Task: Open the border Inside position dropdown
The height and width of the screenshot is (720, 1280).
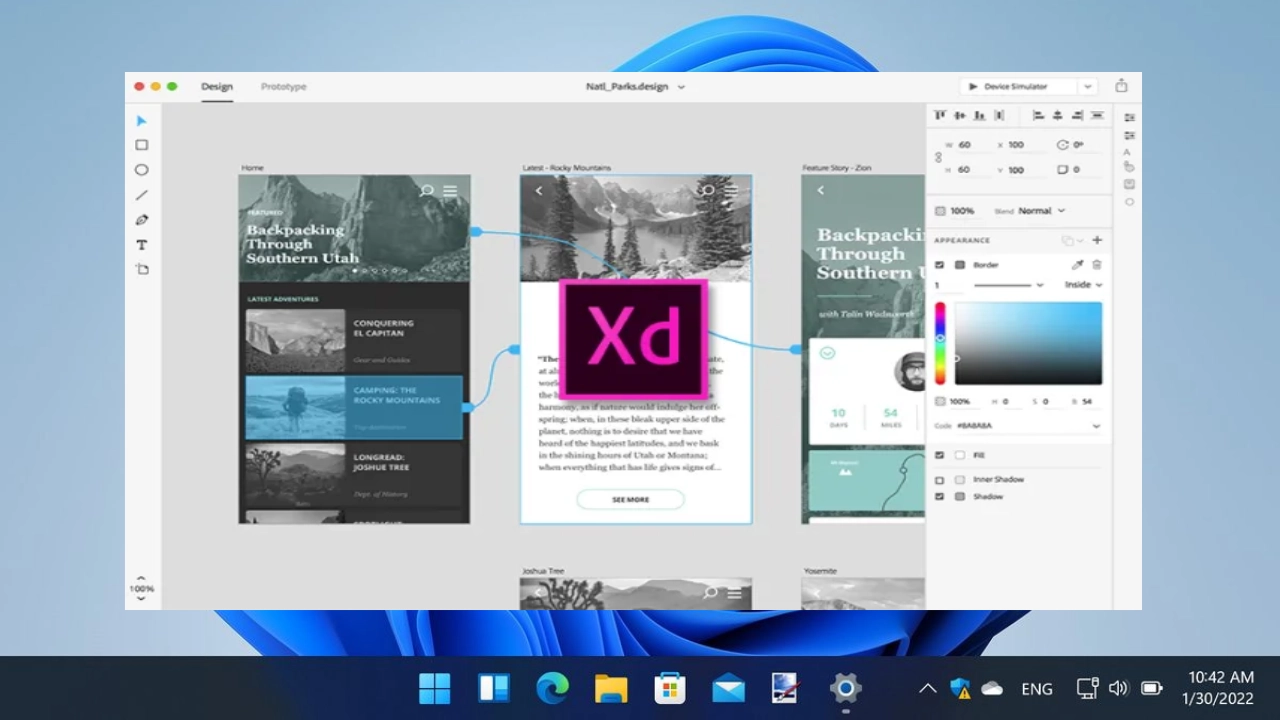Action: [x=1083, y=285]
